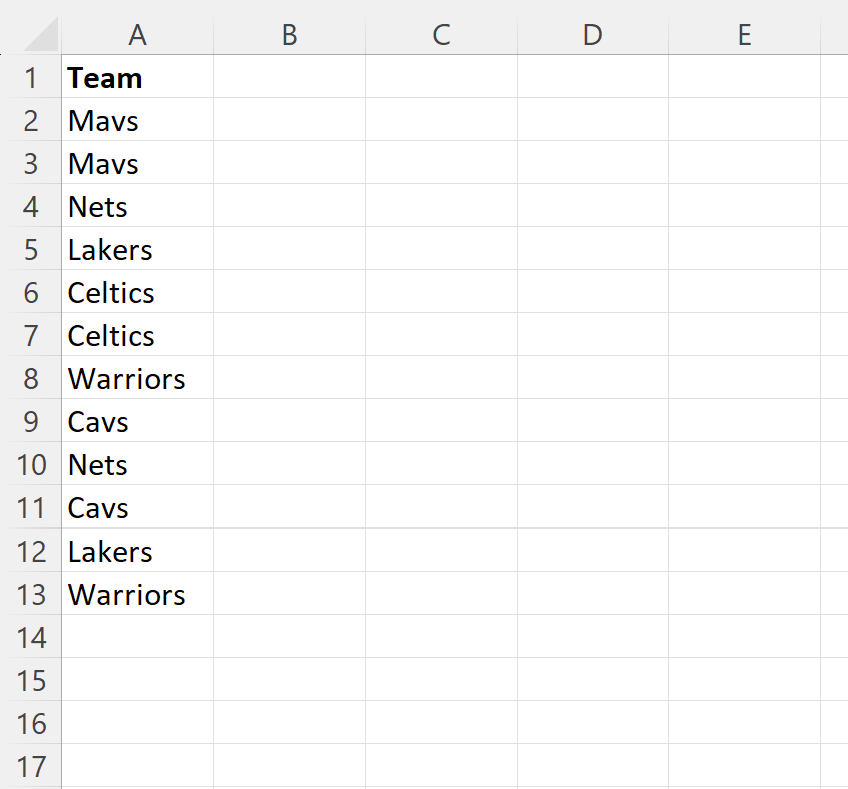Select the row 8 header
The height and width of the screenshot is (789, 848).
(x=31, y=377)
